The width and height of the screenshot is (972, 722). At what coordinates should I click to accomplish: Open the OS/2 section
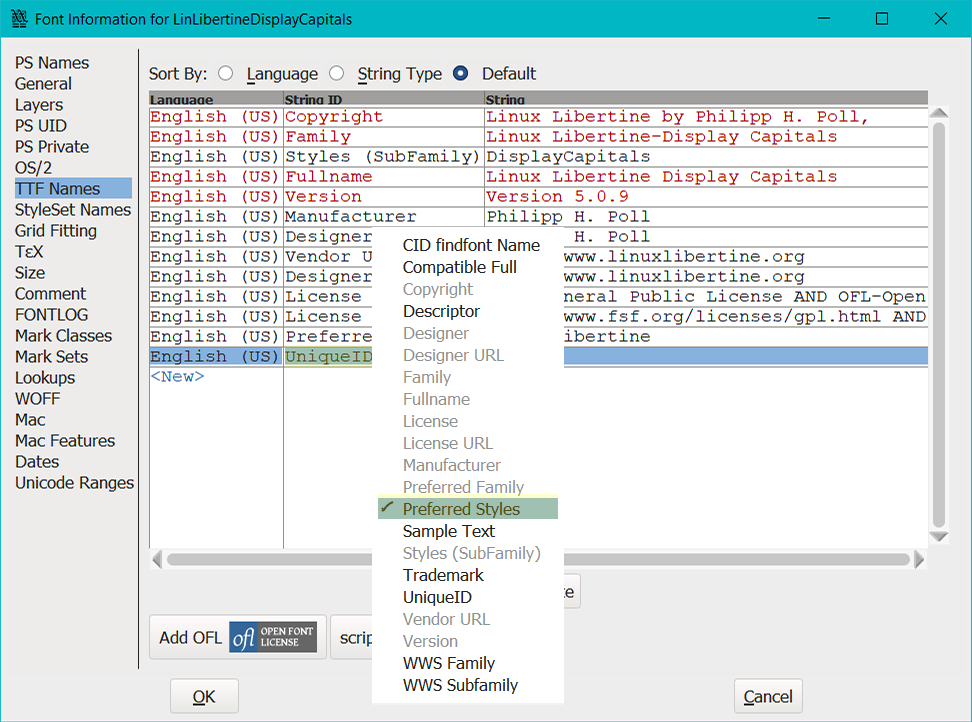[33, 168]
